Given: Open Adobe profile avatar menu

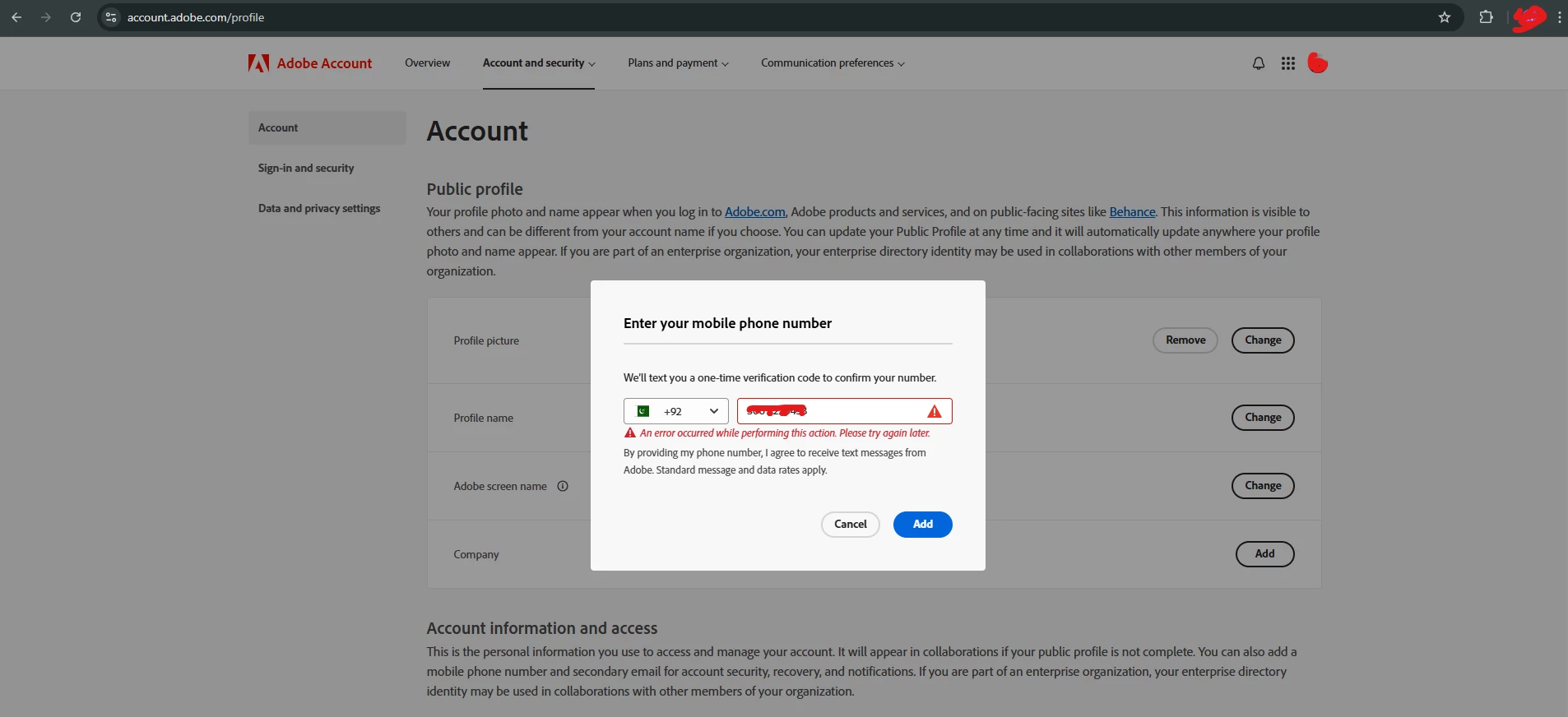Looking at the screenshot, I should click(1318, 63).
